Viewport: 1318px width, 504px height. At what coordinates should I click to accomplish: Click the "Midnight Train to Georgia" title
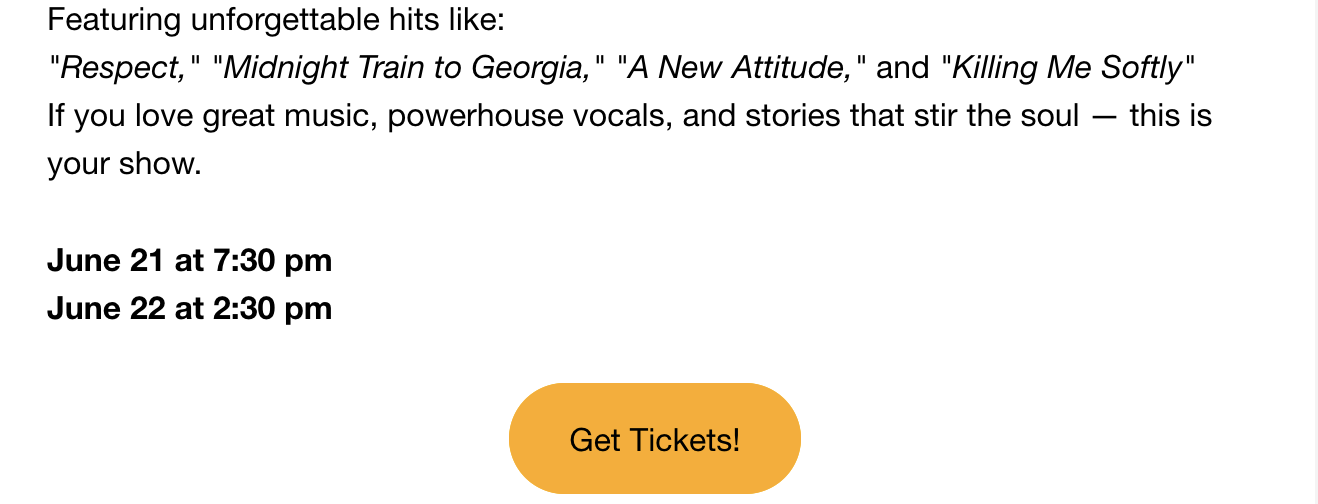click(410, 68)
